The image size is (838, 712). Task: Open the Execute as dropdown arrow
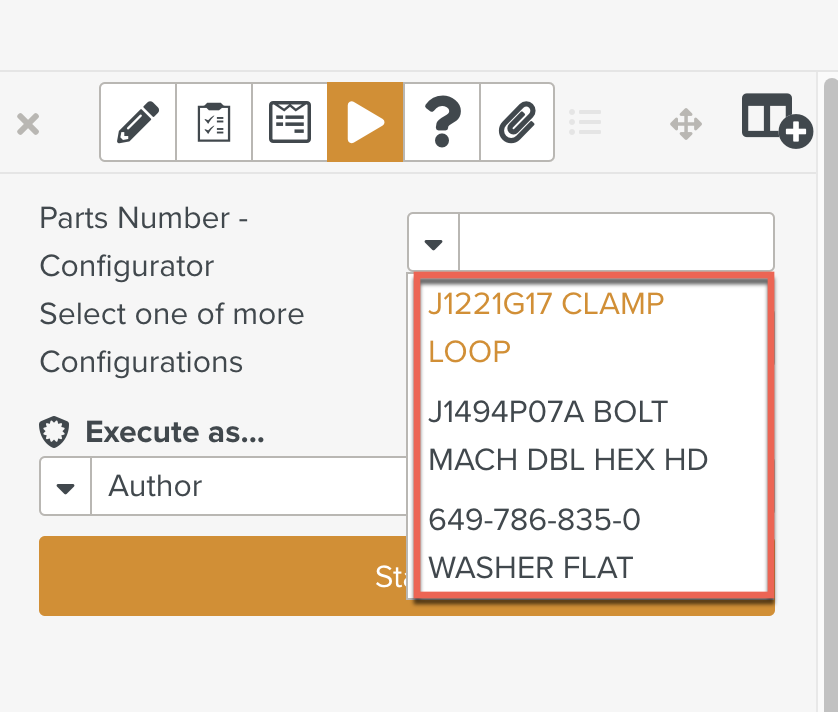[65, 486]
